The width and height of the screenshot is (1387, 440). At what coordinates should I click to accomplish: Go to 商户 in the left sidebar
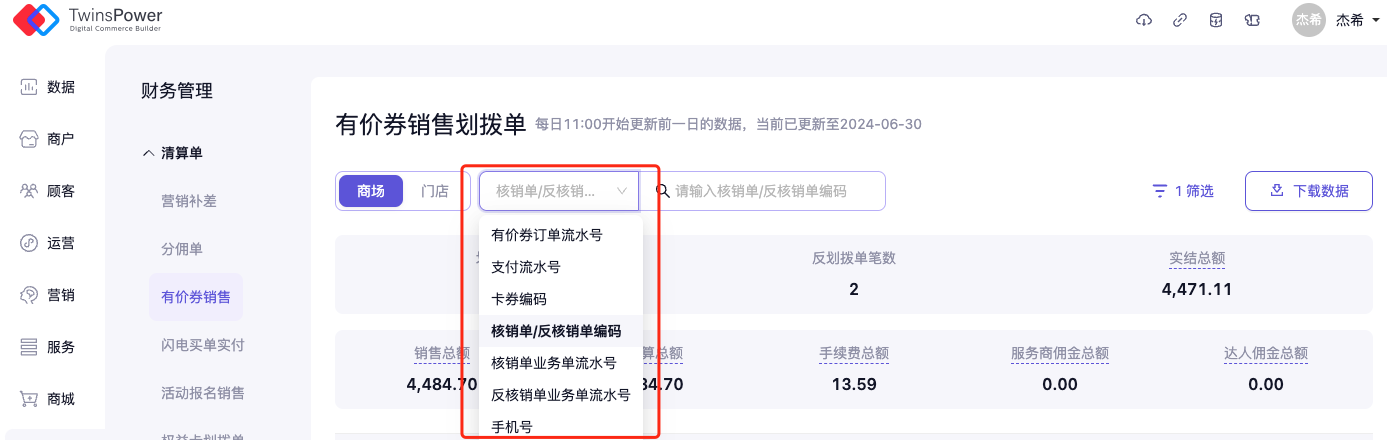click(x=48, y=139)
